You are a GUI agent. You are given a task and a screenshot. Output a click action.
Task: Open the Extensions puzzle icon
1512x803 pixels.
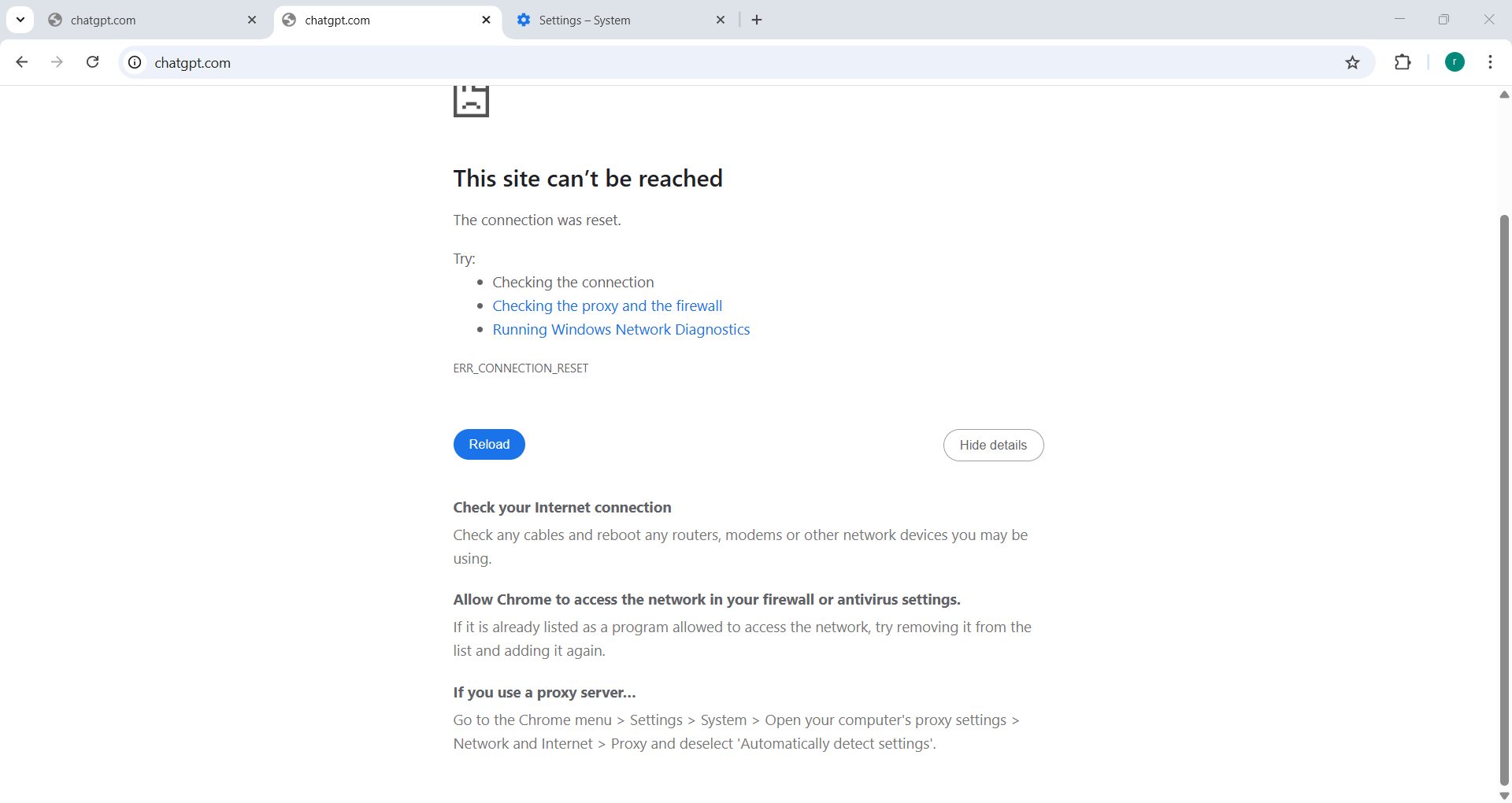coord(1403,62)
